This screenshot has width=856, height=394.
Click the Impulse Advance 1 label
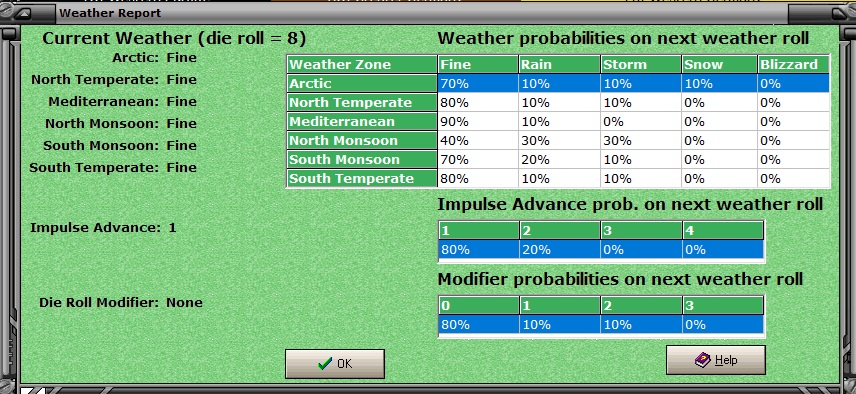coord(103,228)
